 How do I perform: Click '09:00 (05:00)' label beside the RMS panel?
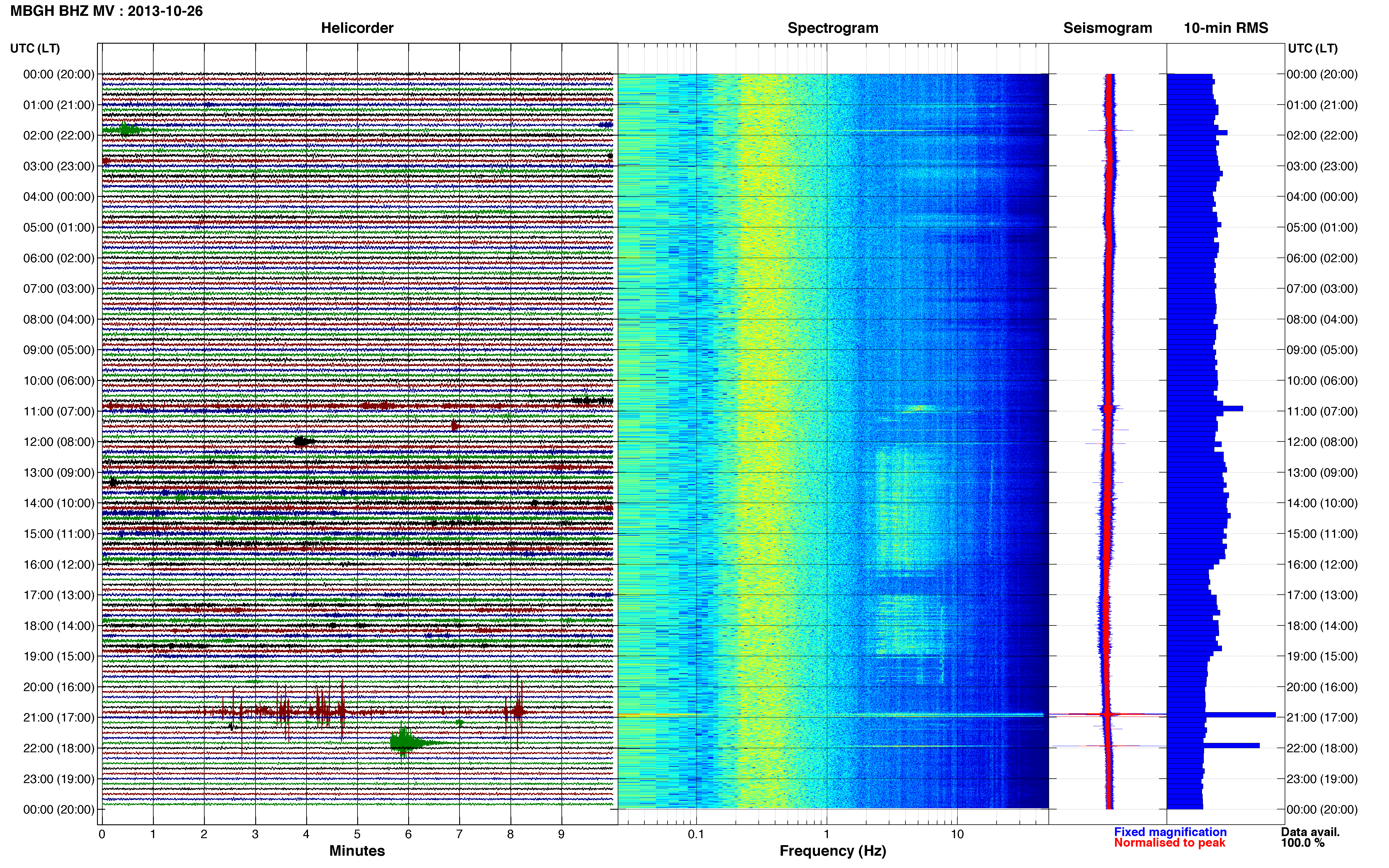click(x=1322, y=350)
